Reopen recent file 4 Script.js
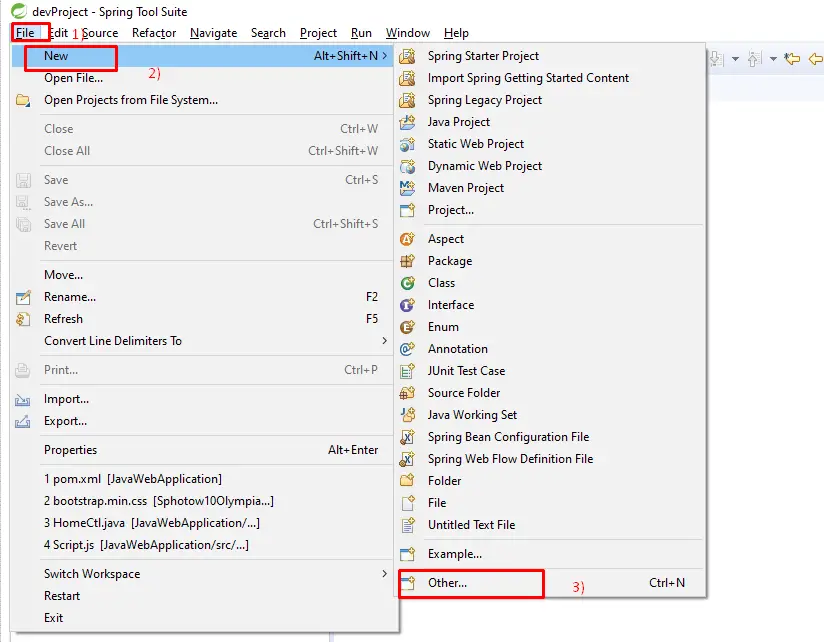Screen dimensions: 824x642 [x=204, y=545]
